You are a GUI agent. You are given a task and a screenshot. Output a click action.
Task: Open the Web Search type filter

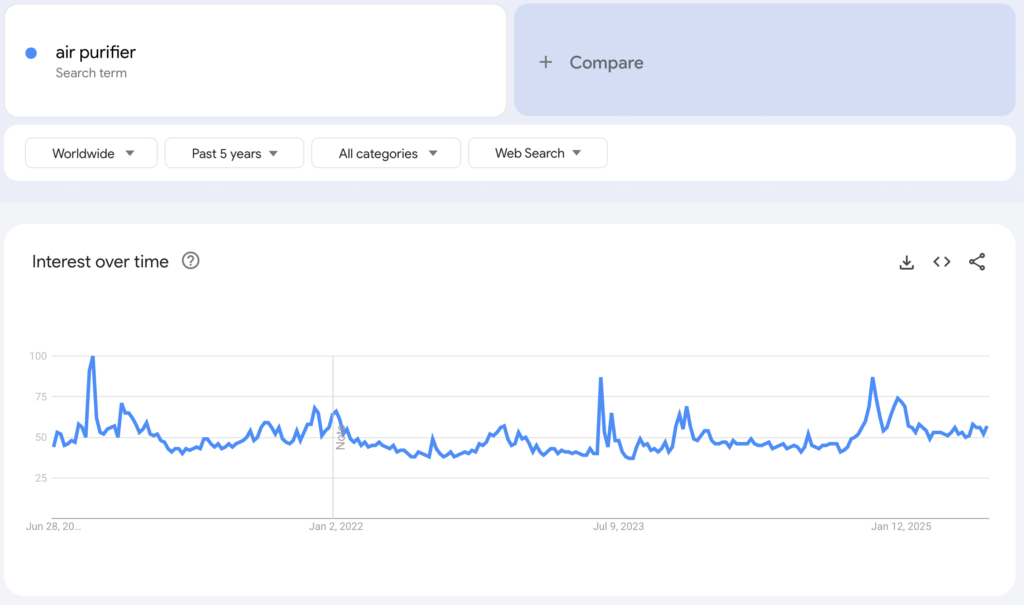[x=537, y=153]
